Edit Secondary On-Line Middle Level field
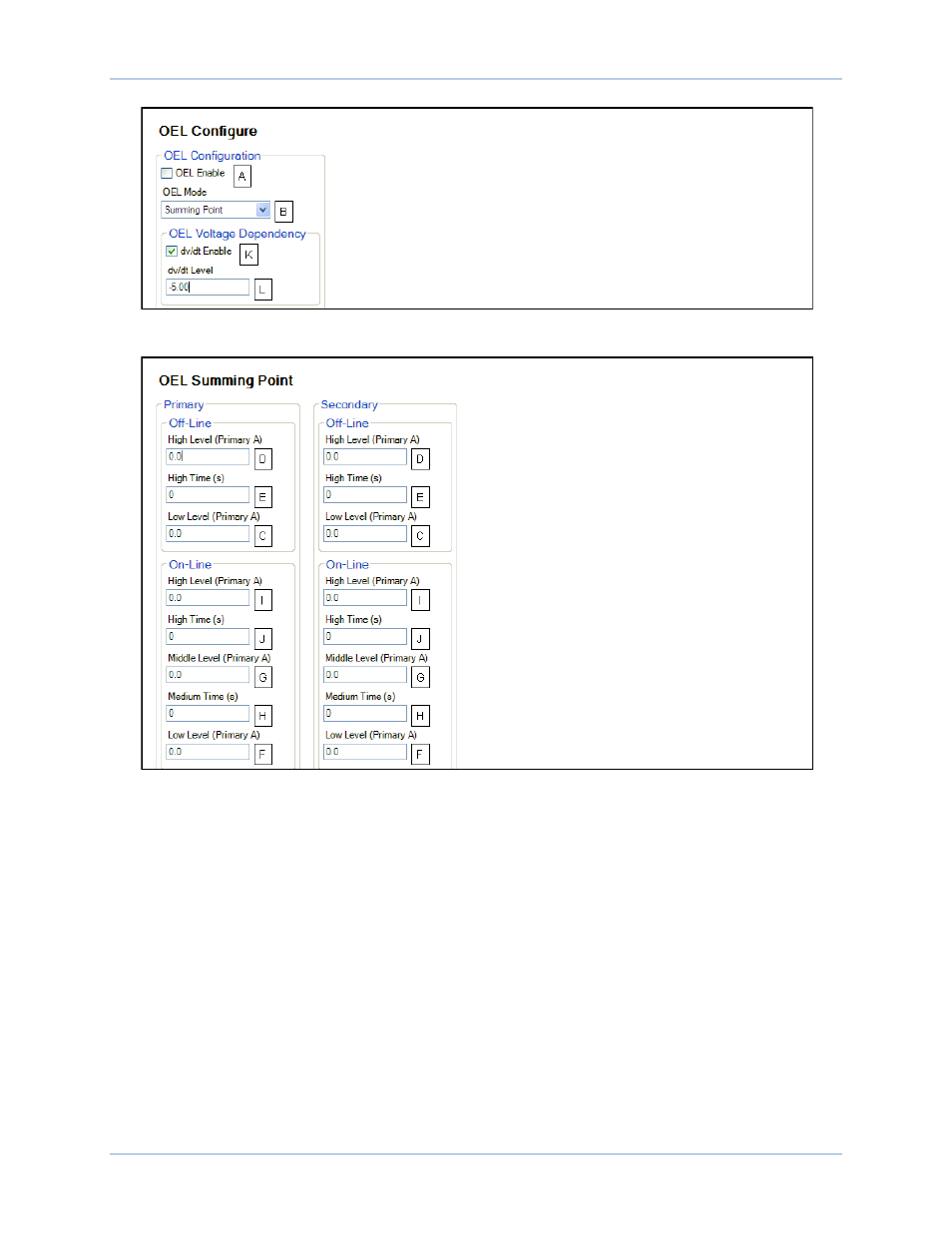 click(x=365, y=675)
